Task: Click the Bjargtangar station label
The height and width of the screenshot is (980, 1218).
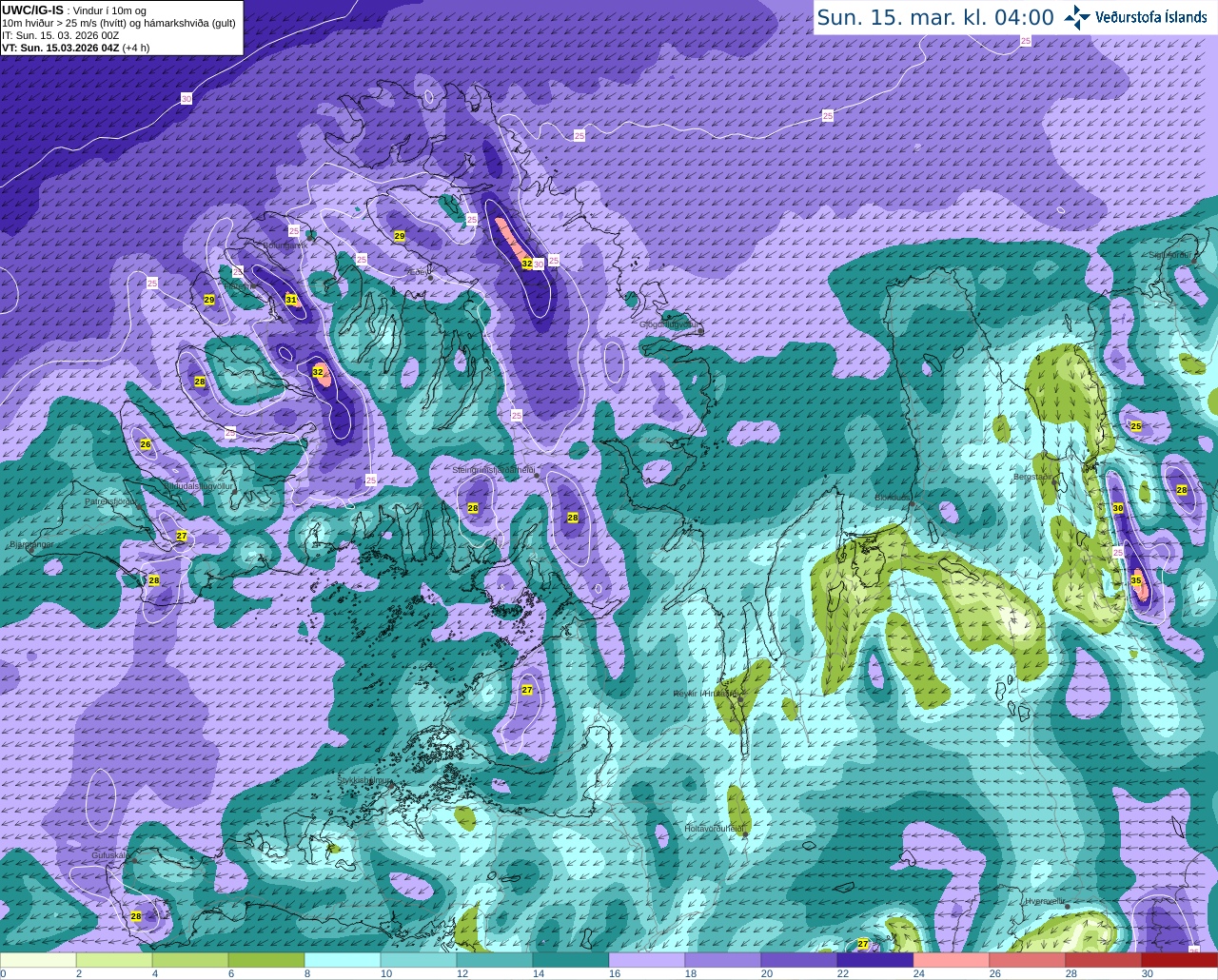Action: point(30,545)
